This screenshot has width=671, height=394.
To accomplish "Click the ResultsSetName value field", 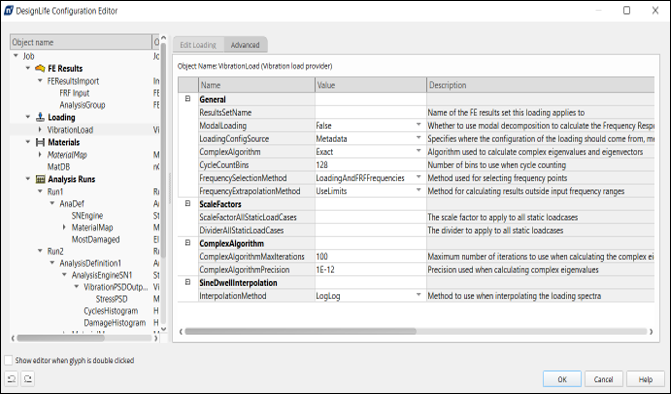I will tap(370, 113).
